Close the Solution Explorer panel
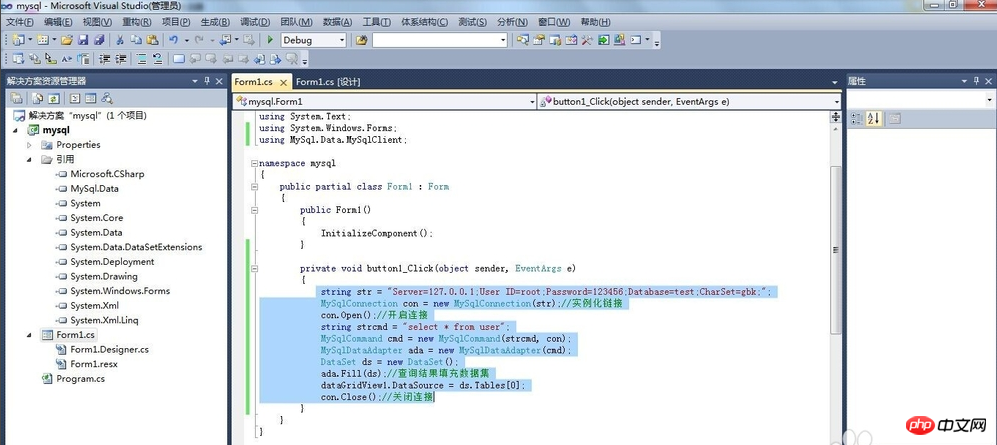Viewport: 997px width, 445px height. pos(219,81)
